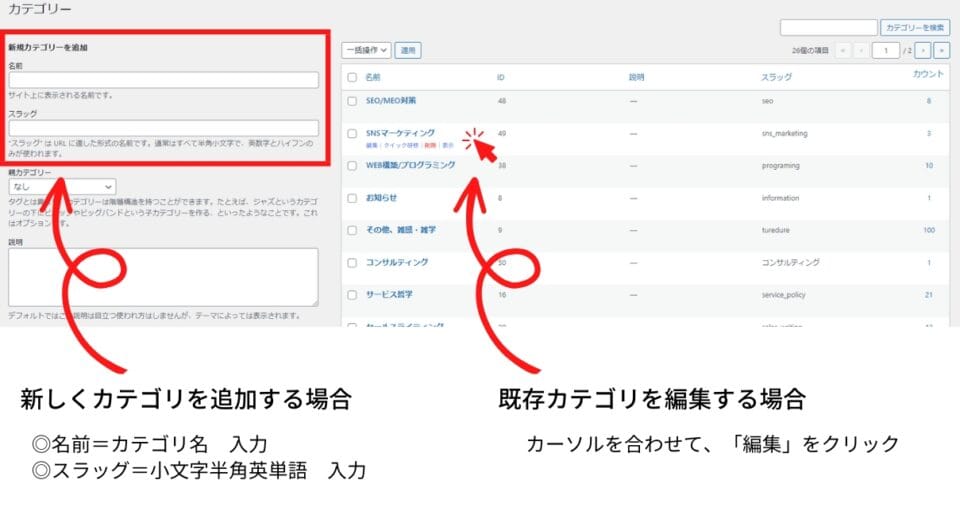Open the 親カテゴリー dropdown showing なし
Viewport: 960px width, 526px height.
coord(62,187)
